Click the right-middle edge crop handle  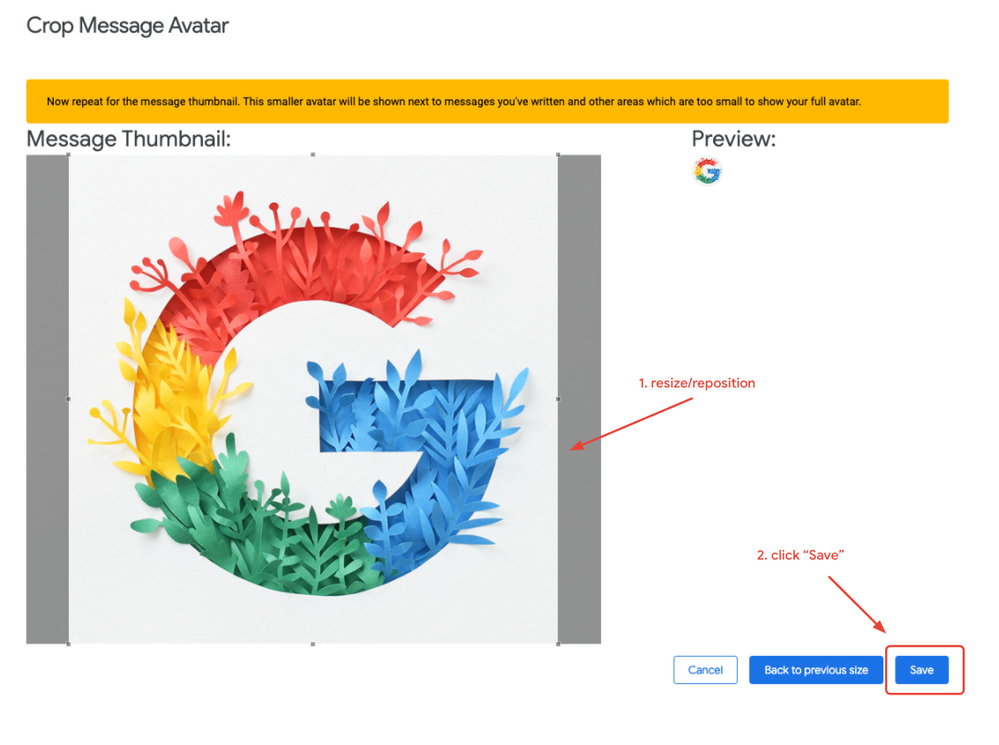[558, 399]
